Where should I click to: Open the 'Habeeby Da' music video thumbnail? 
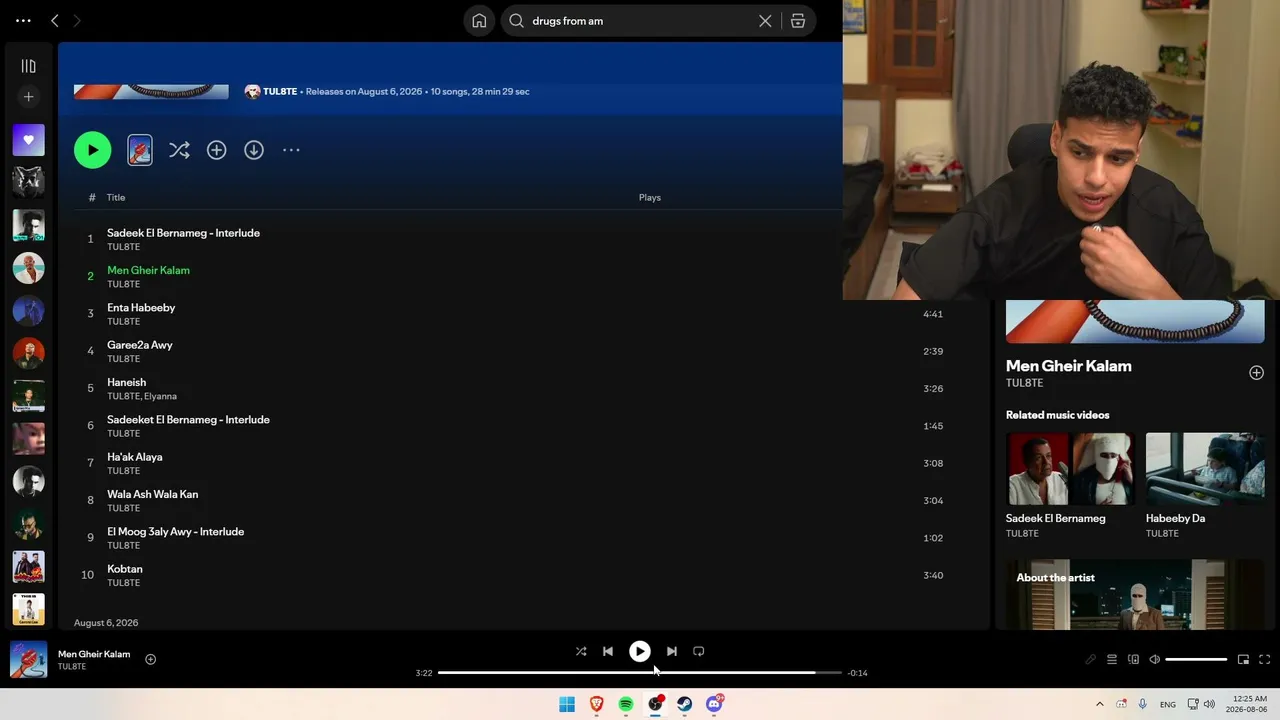[1205, 468]
